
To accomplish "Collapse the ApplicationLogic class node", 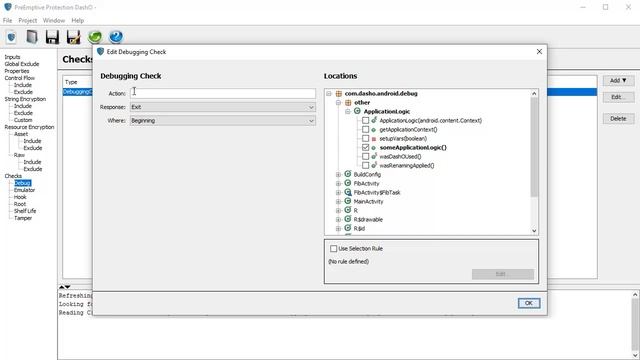I will (348, 111).
